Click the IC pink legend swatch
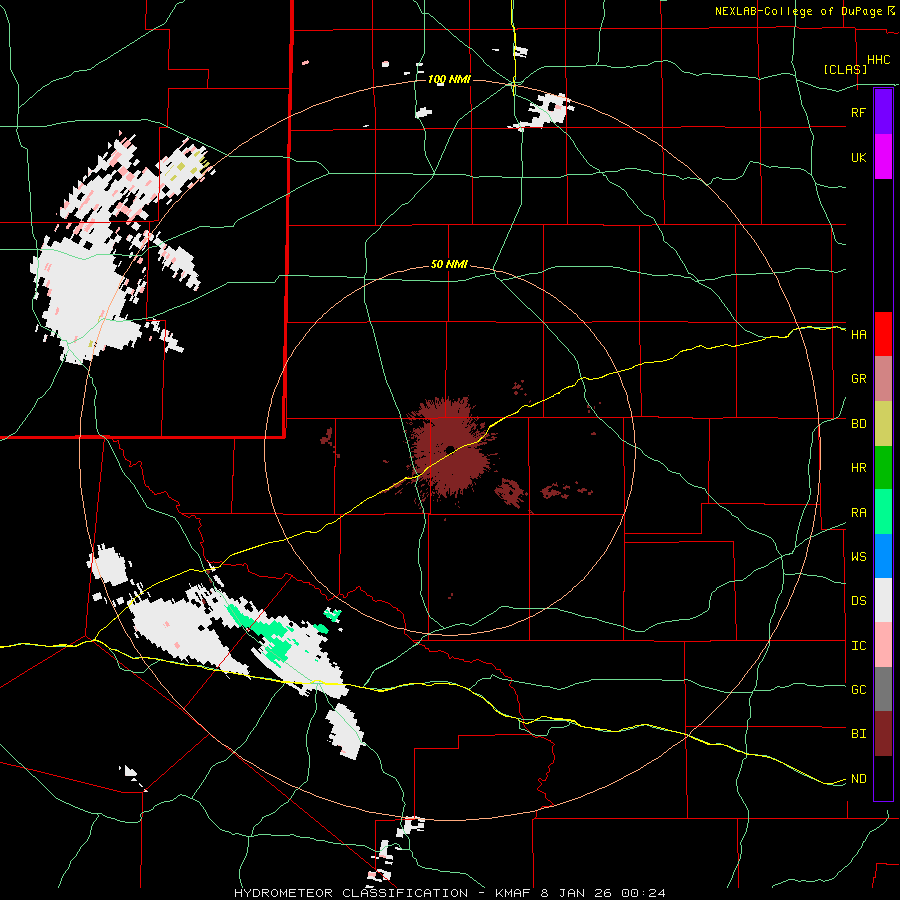Viewport: 900px width, 900px height. coord(883,645)
